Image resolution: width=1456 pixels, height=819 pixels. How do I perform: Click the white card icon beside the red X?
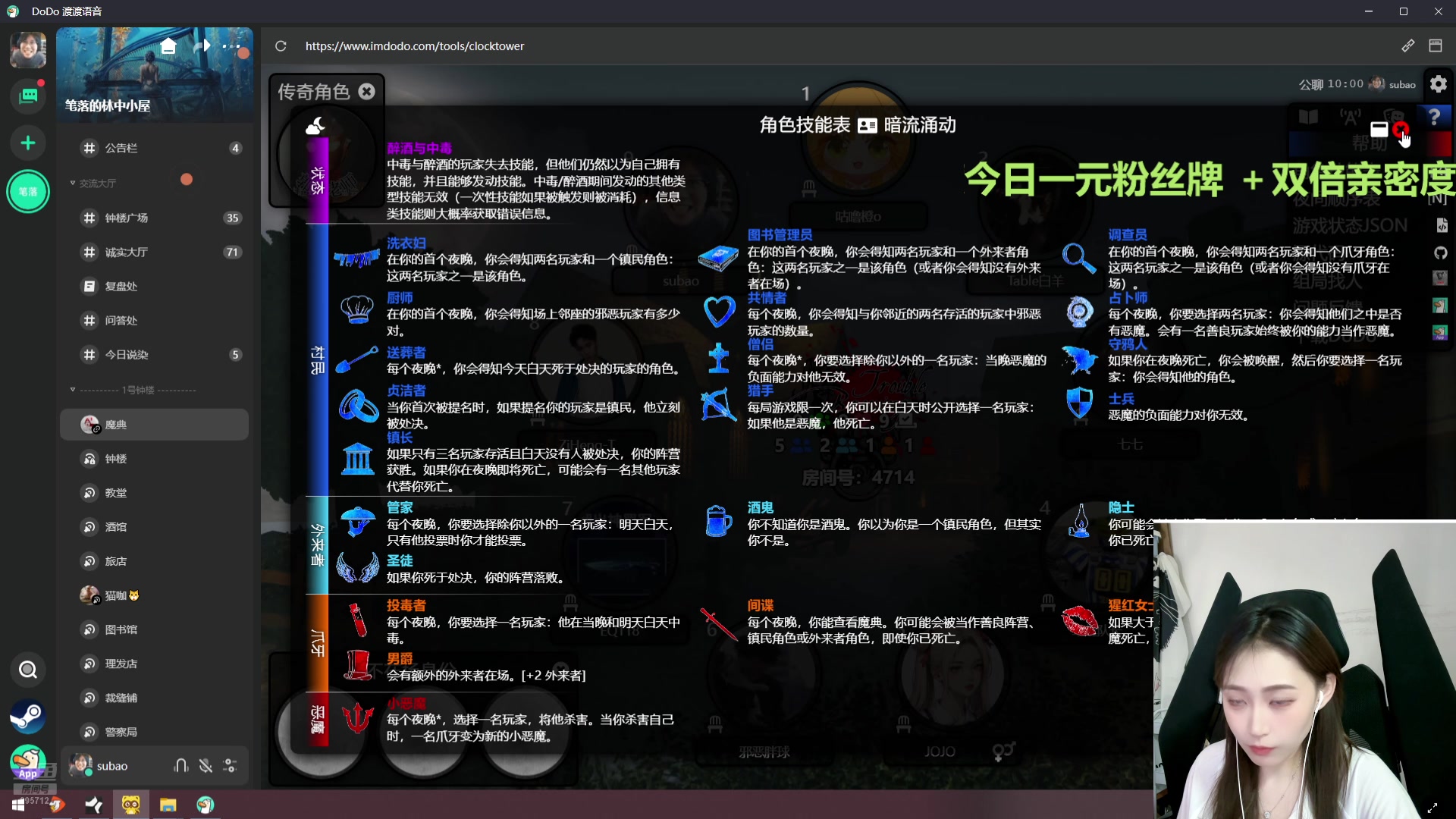[x=1379, y=130]
